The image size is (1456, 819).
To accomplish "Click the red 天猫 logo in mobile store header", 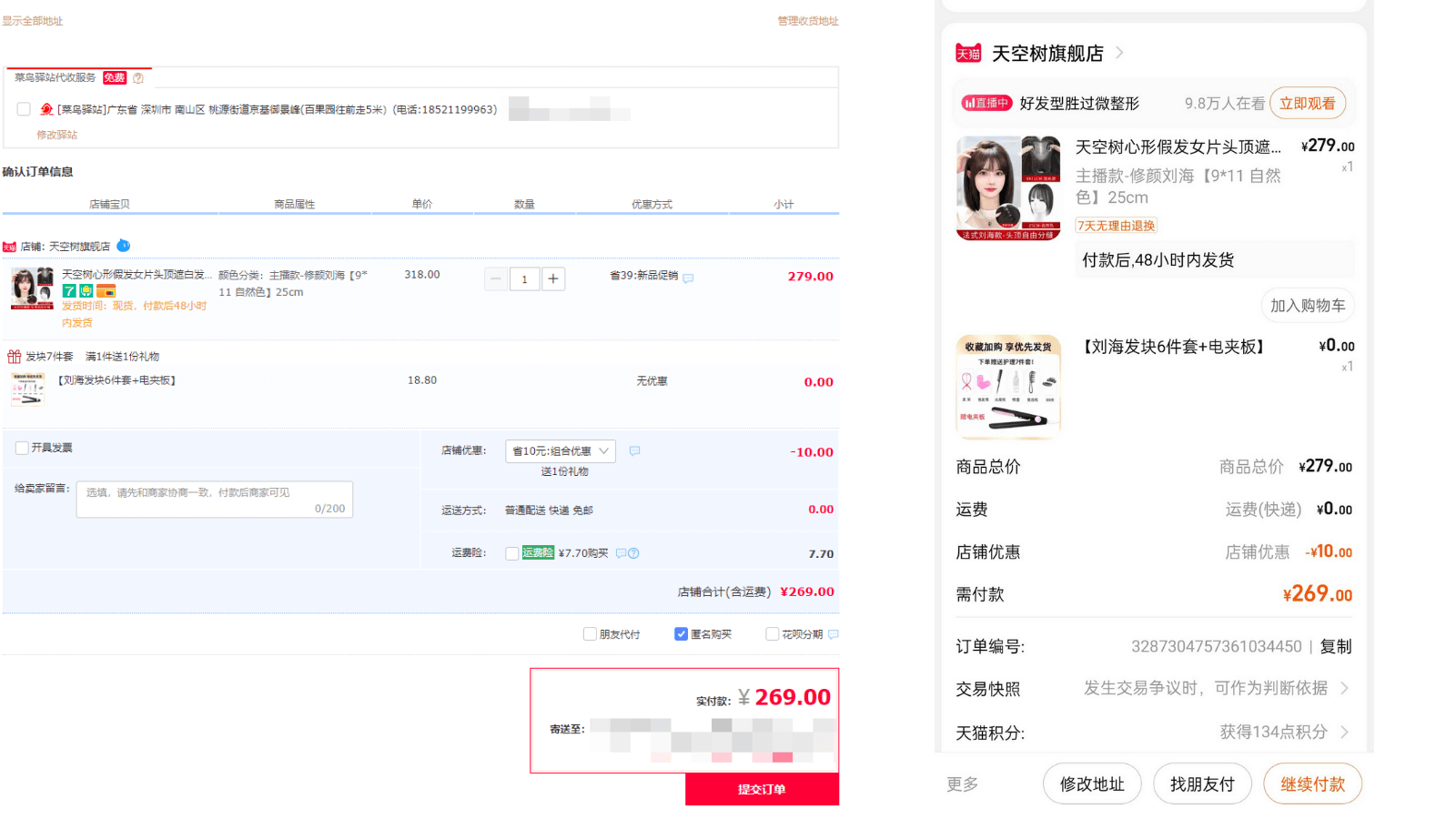I will [x=968, y=52].
